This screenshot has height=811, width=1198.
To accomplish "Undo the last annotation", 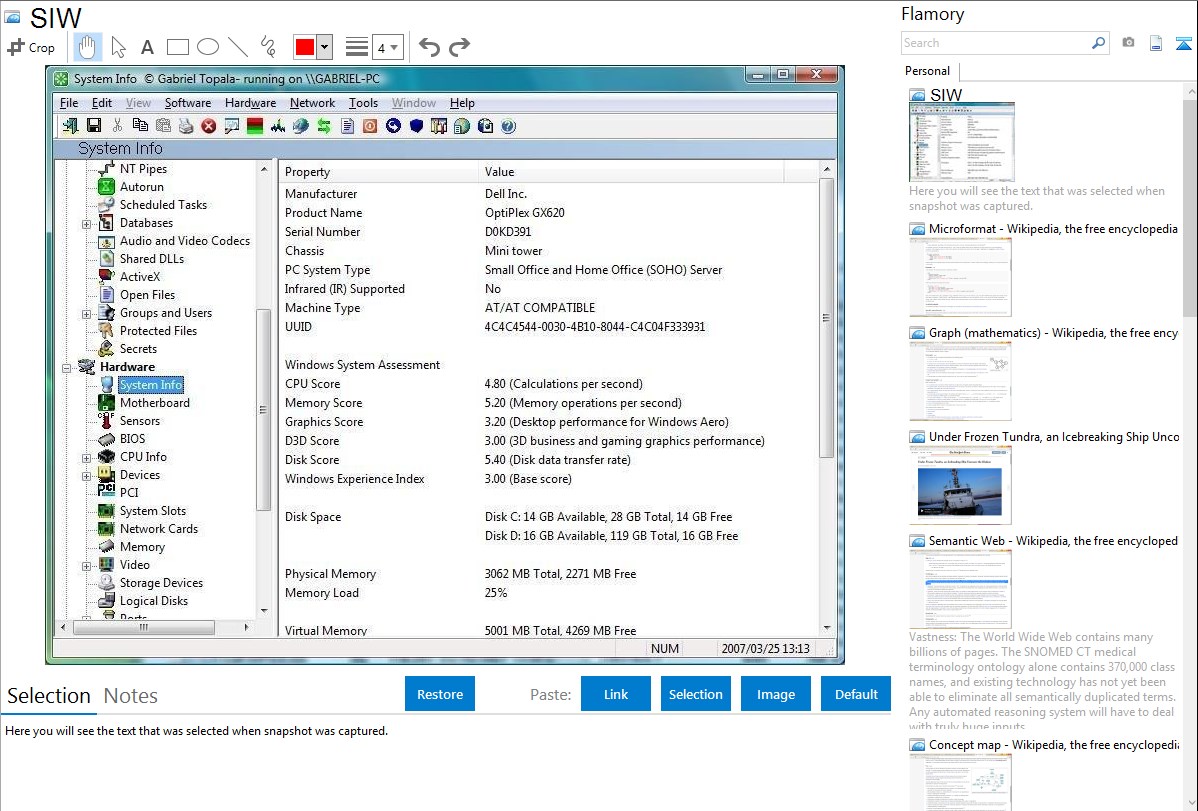I will click(429, 47).
